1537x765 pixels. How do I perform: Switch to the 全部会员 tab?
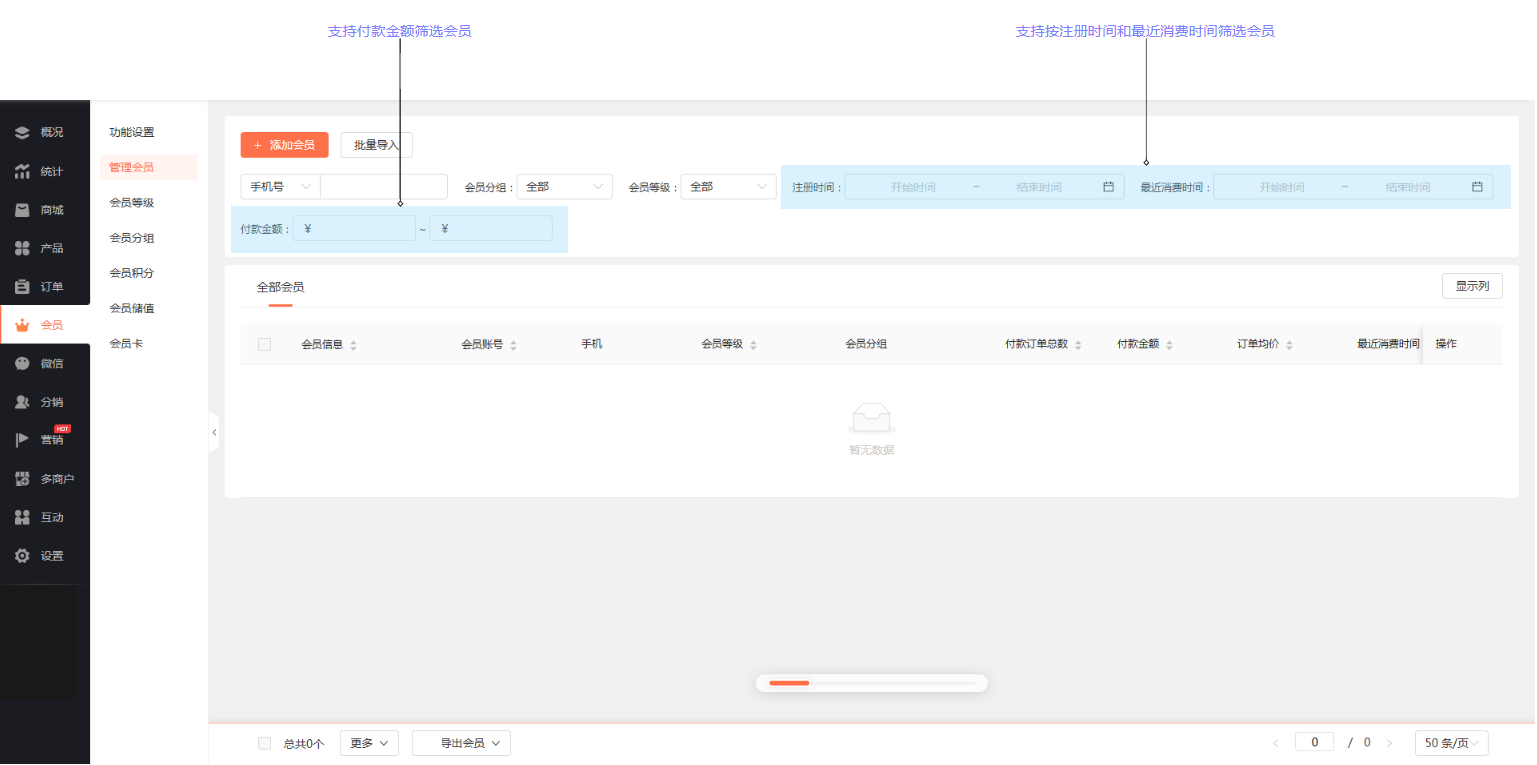280,287
